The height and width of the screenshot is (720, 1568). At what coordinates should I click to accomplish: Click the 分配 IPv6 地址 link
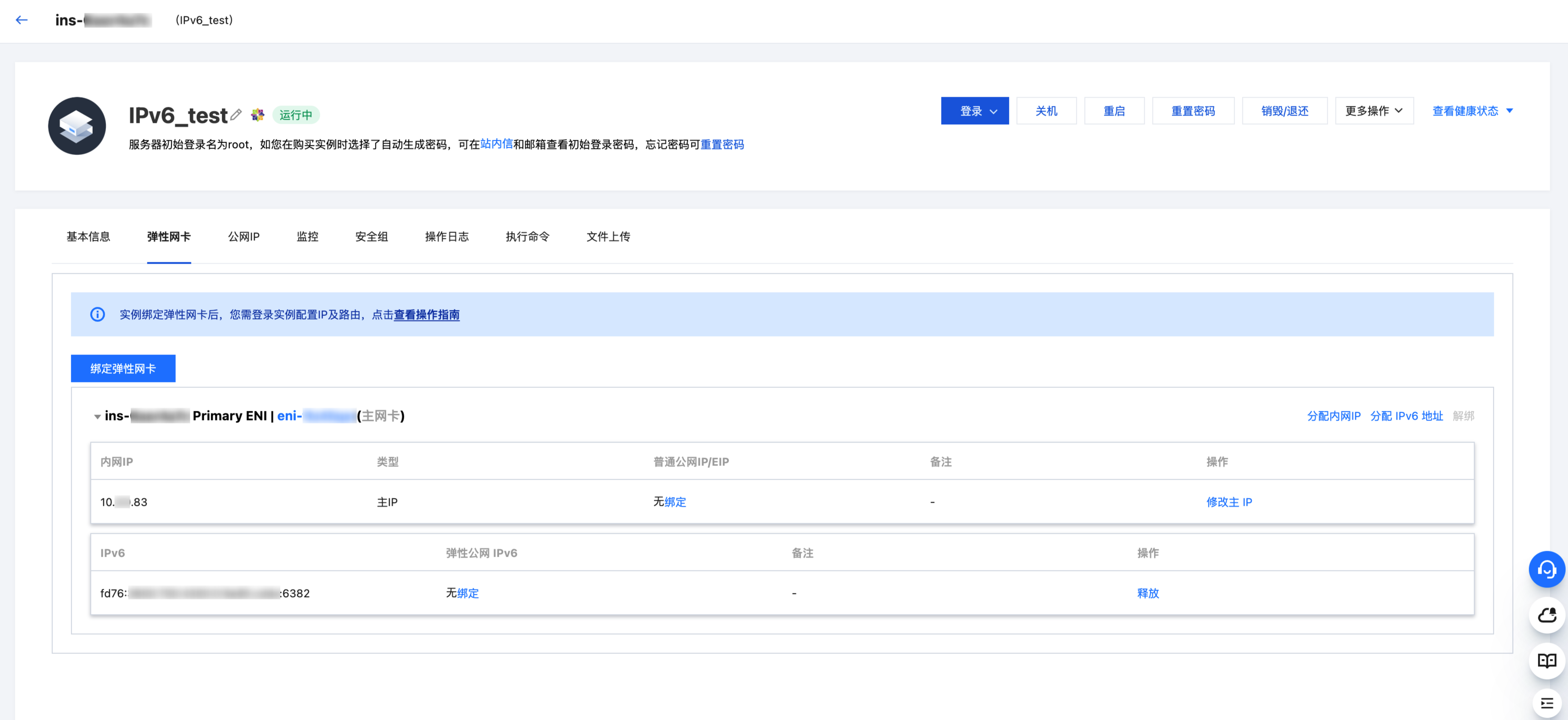tap(1406, 416)
